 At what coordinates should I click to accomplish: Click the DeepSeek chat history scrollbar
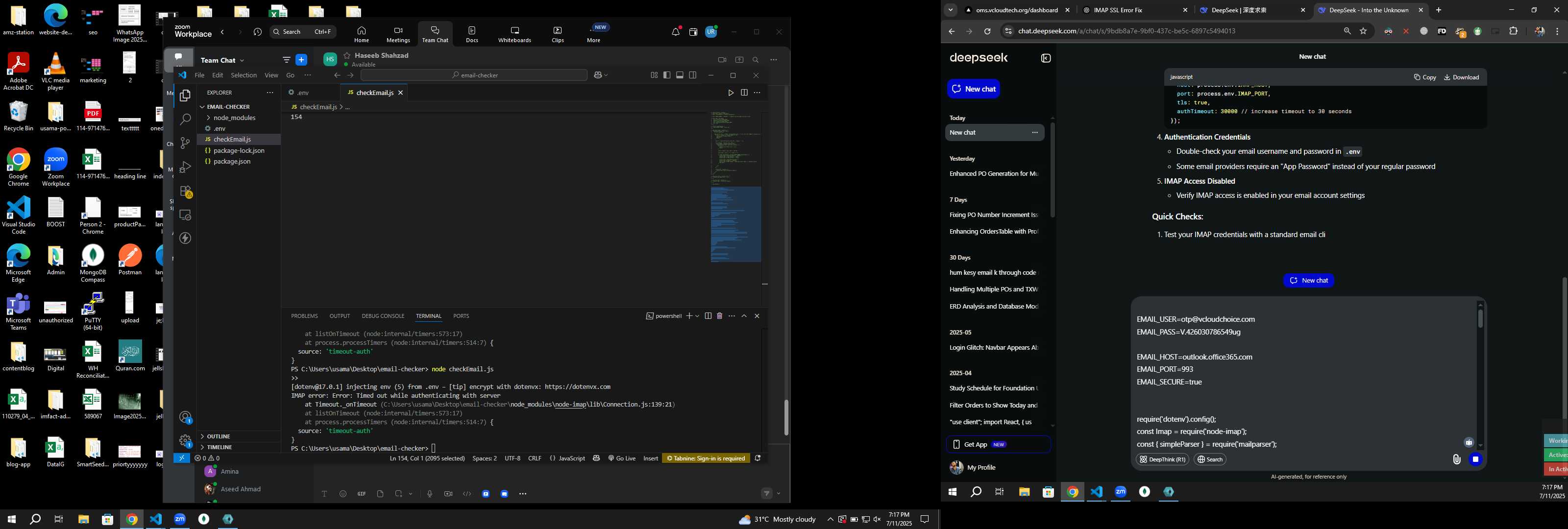[1053, 170]
